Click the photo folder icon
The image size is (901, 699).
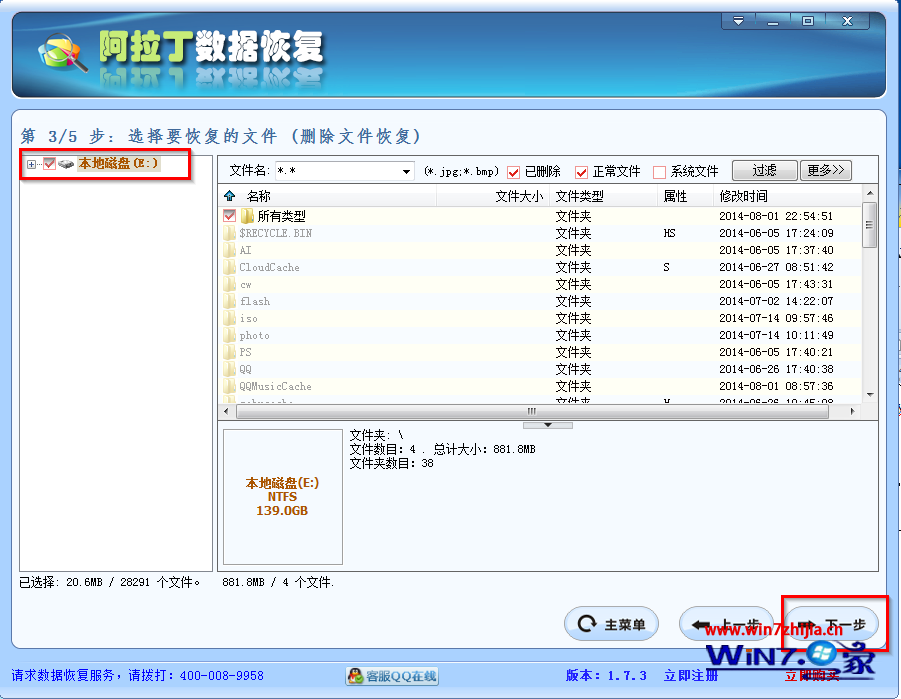tap(230, 335)
